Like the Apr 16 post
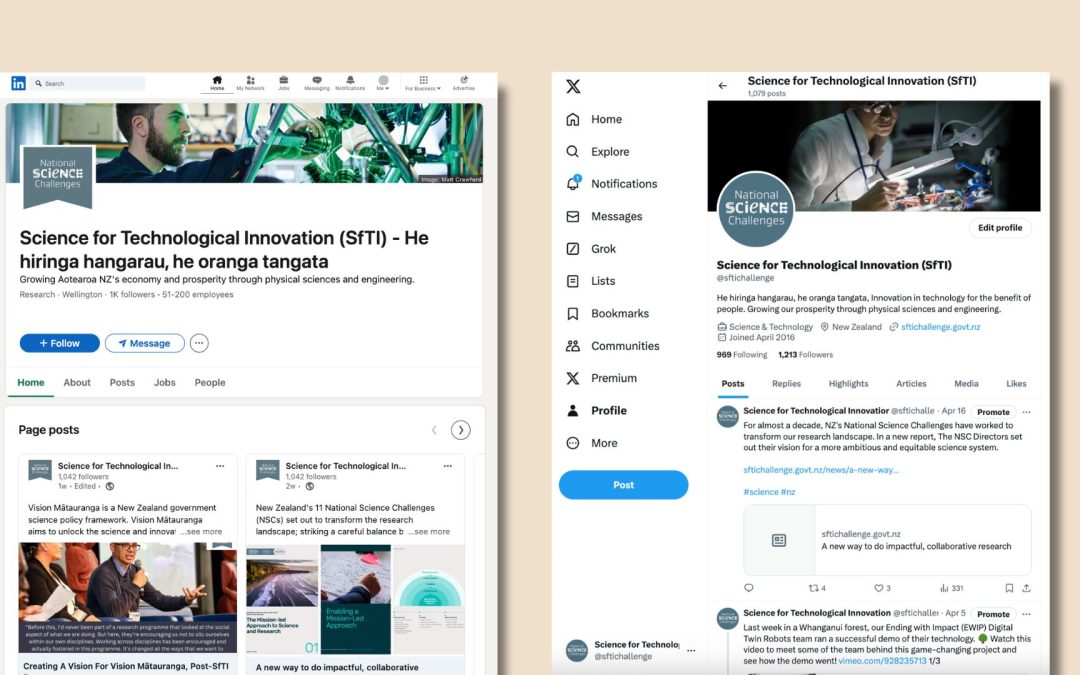 click(x=879, y=588)
